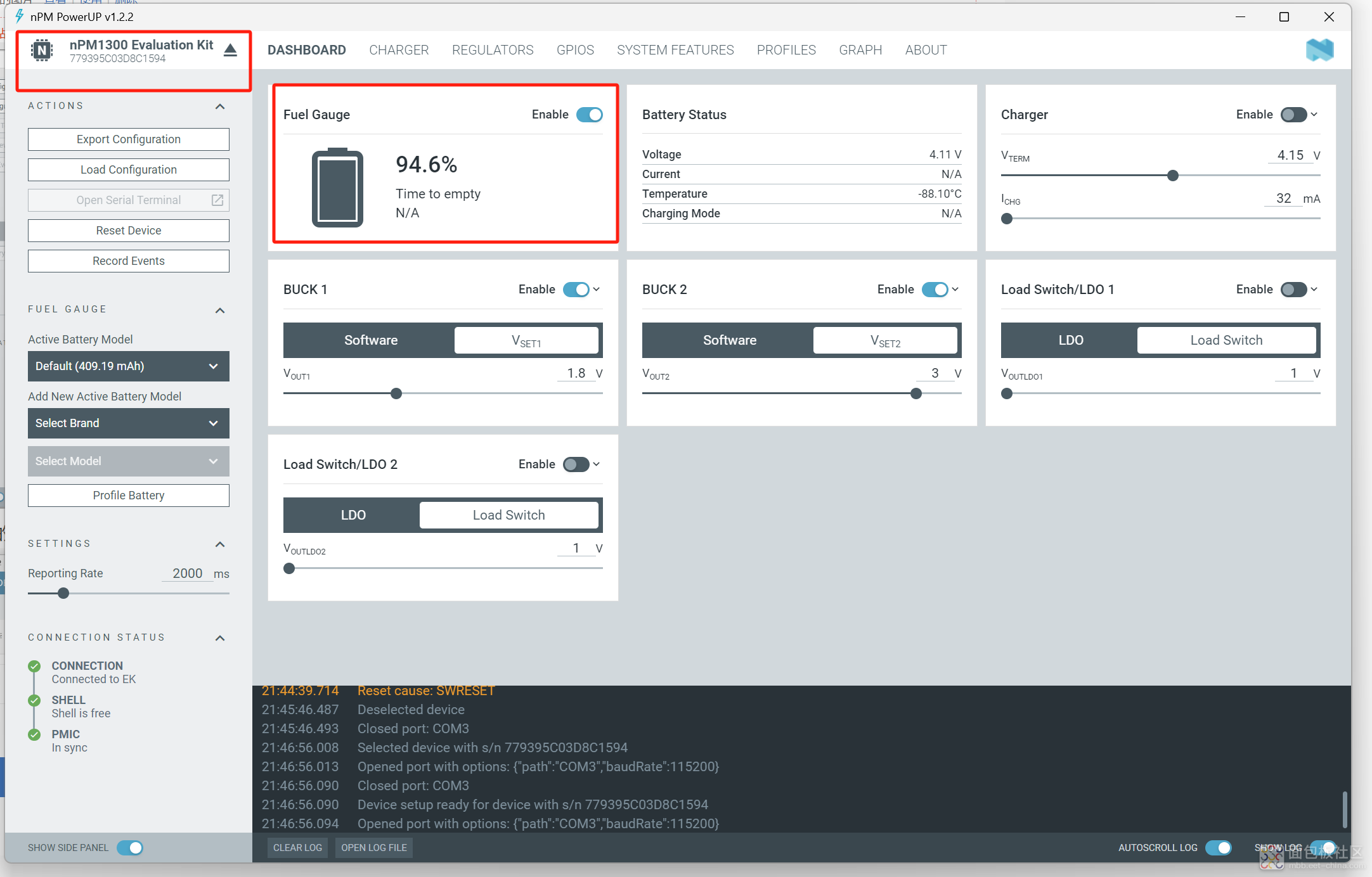
Task: Eject the nPM1300 Evaluation Kit device
Action: coord(230,50)
